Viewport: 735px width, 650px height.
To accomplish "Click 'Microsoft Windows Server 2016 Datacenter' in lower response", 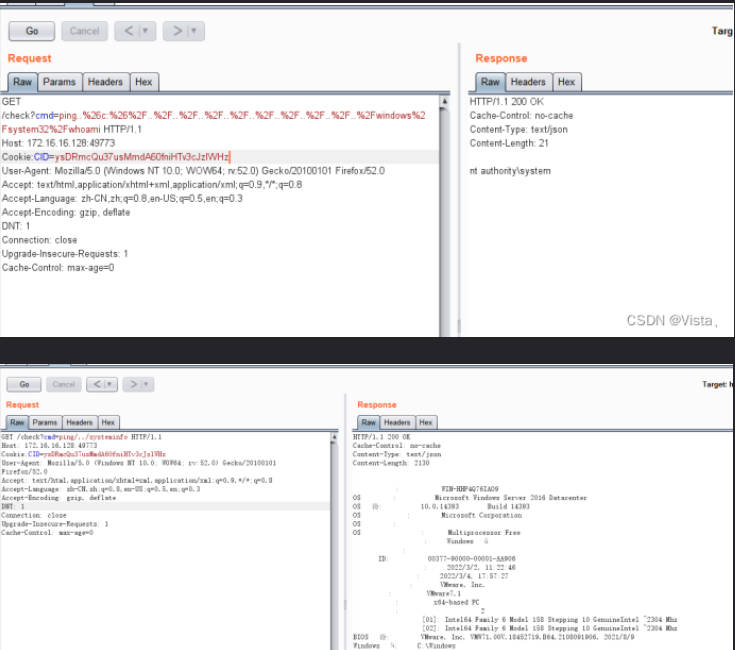I will (x=510, y=498).
